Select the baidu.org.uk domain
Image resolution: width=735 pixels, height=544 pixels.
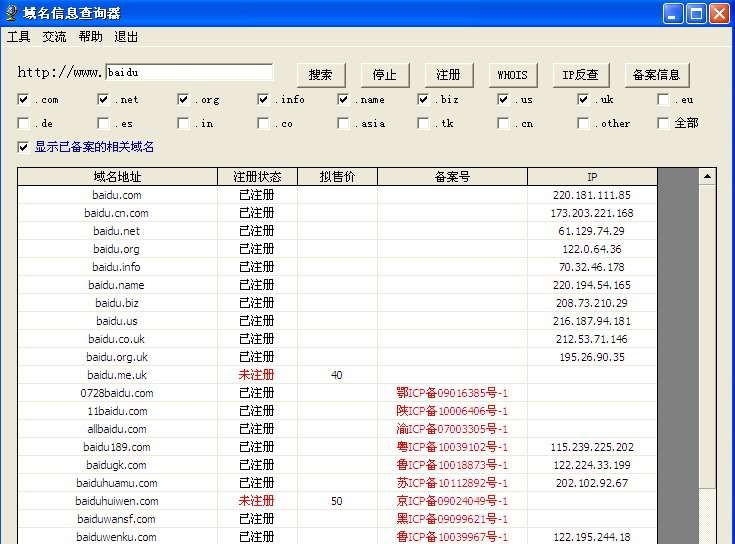pyautogui.click(x=117, y=357)
